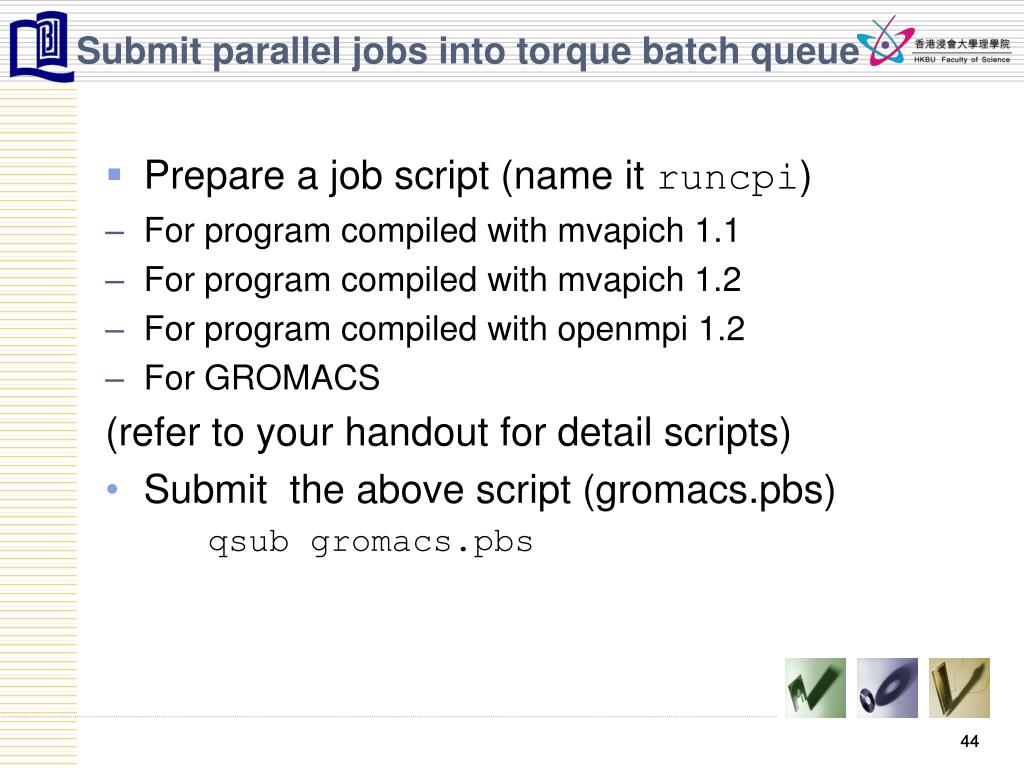Click the refer to your handout note
The height and width of the screenshot is (768, 1024).
coord(448,434)
